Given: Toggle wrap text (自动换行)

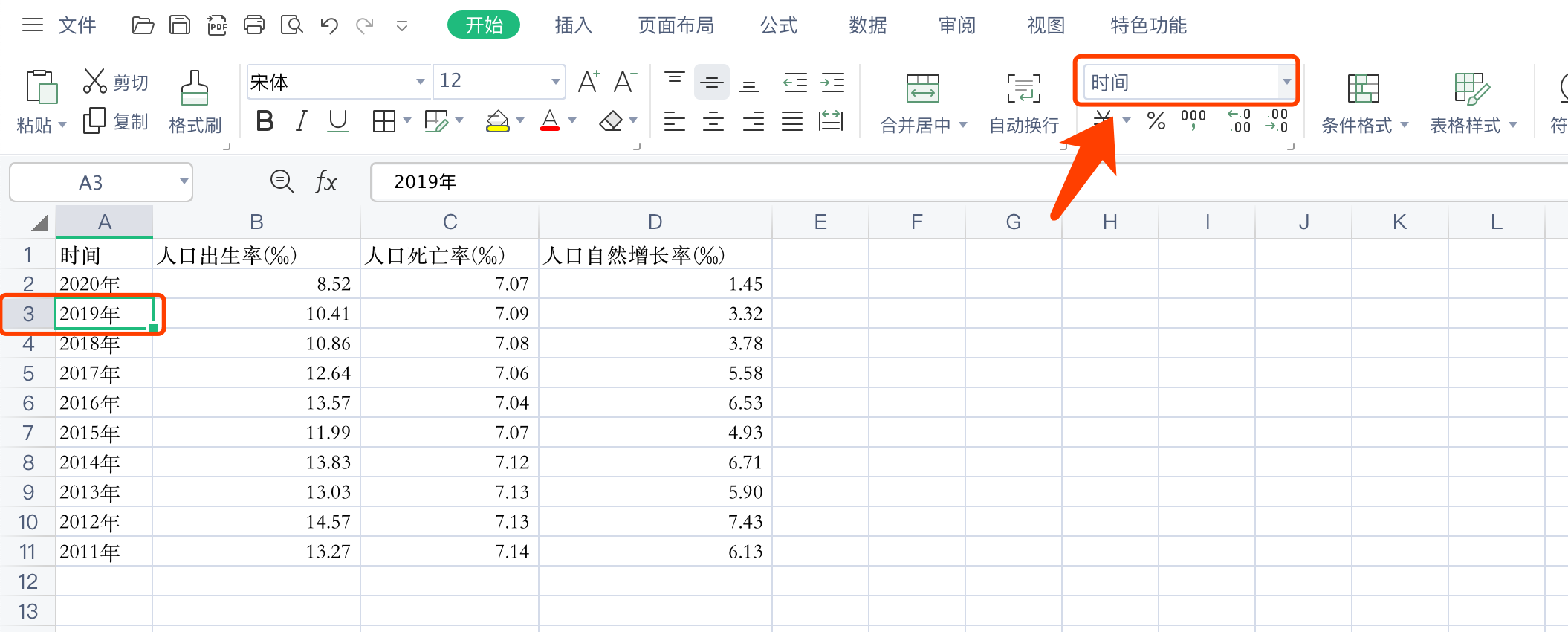Looking at the screenshot, I should point(1023,104).
